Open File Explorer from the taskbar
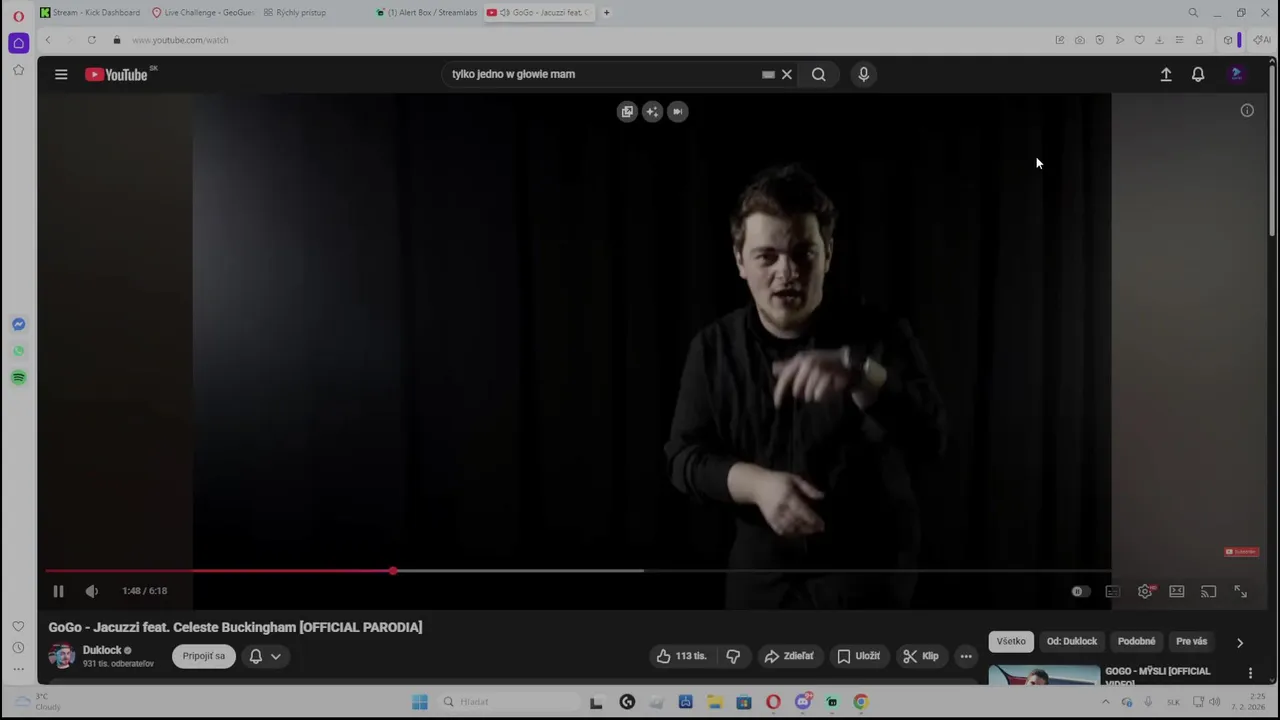The height and width of the screenshot is (720, 1280). (x=715, y=702)
